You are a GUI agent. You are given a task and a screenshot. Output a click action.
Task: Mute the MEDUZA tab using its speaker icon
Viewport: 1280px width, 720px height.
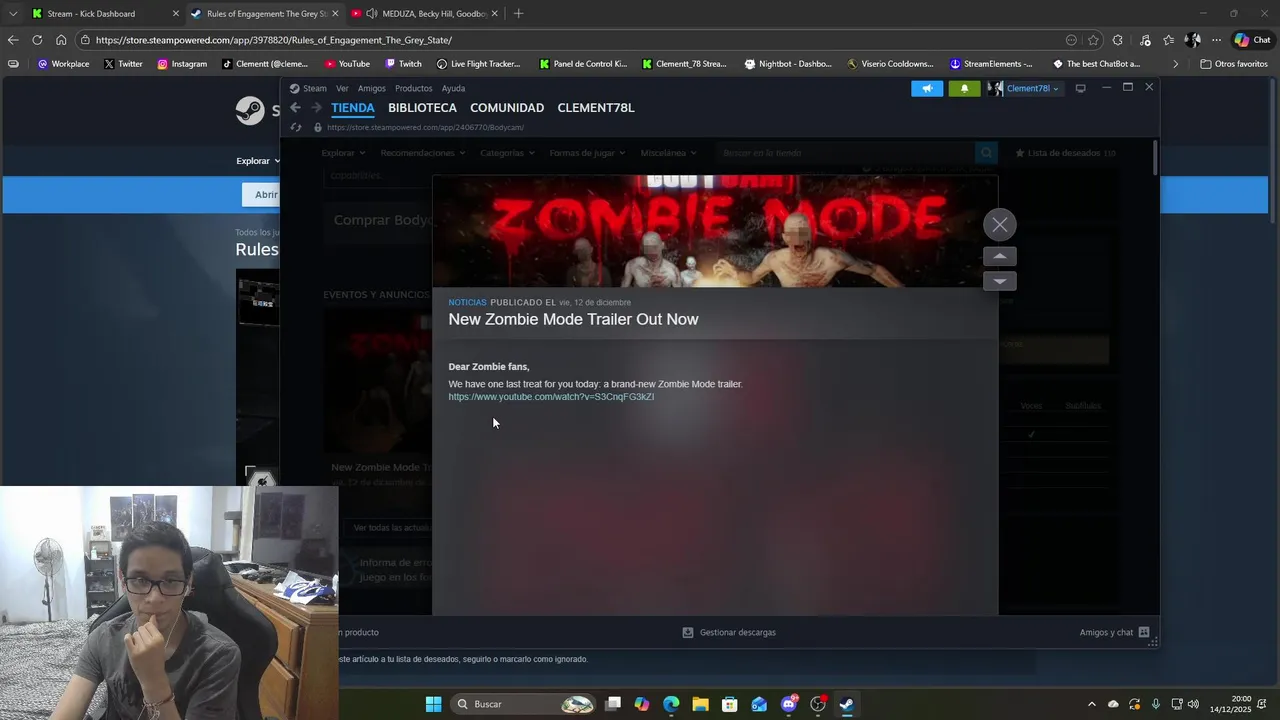pyautogui.click(x=372, y=14)
